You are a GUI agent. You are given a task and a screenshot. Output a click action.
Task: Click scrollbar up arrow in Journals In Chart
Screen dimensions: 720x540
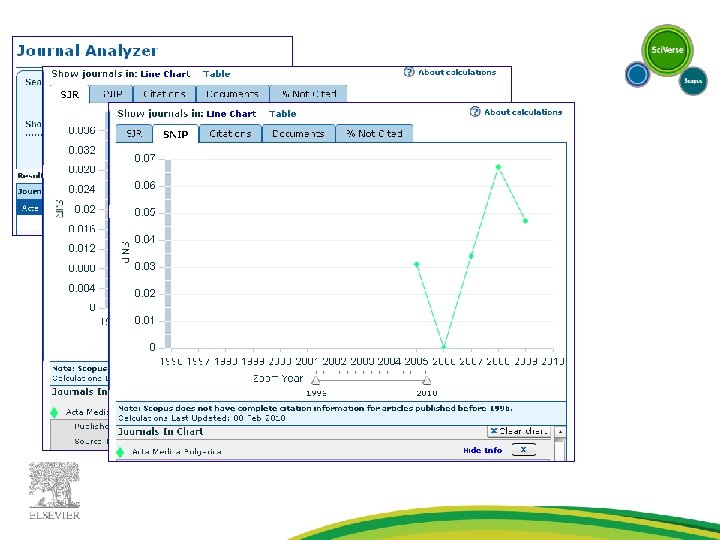coord(560,432)
